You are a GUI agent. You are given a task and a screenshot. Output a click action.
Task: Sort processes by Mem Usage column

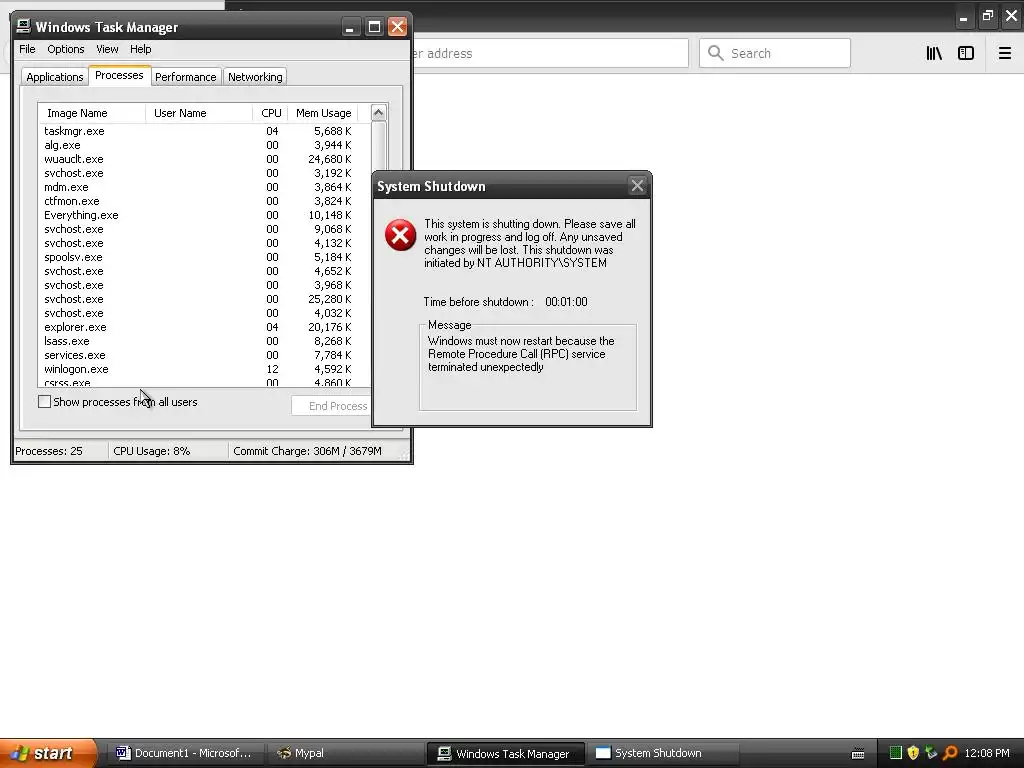323,113
